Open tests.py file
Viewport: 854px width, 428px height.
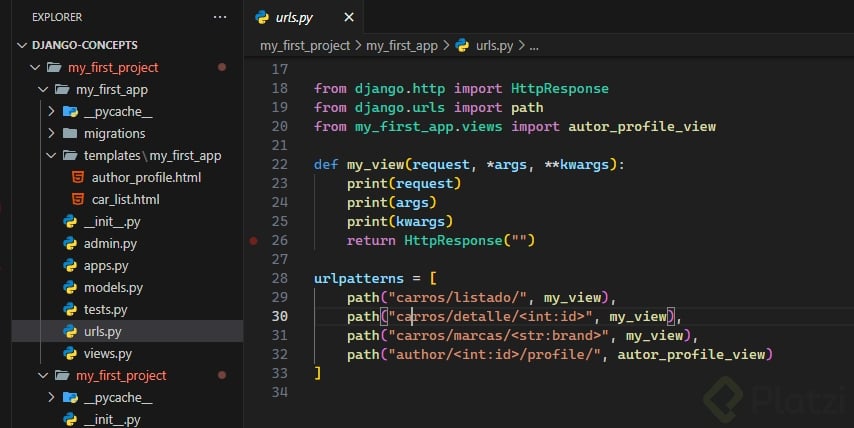[x=105, y=310]
